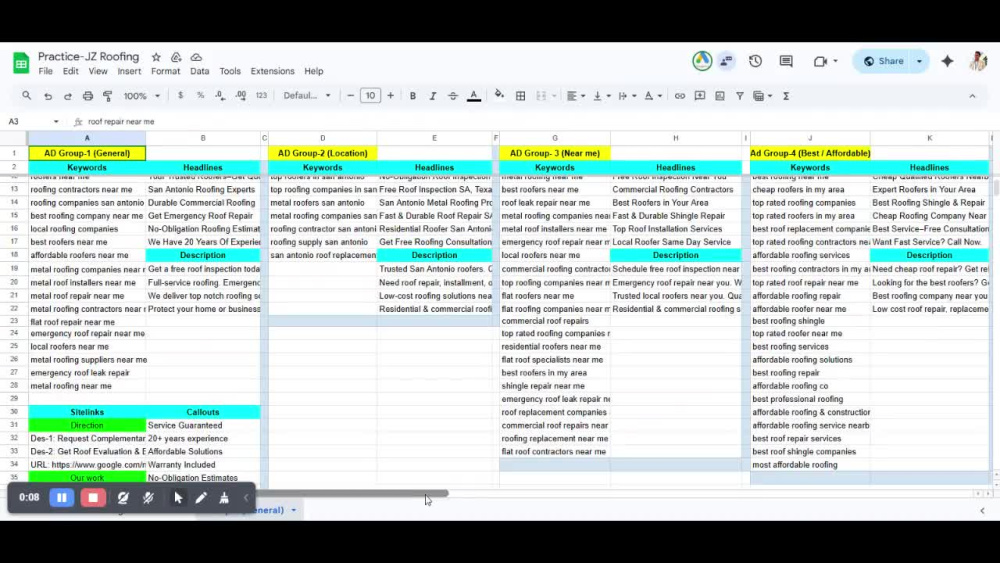Screen dimensions: 1000x563
Task: Open horizontal align dropdown
Action: point(576,96)
